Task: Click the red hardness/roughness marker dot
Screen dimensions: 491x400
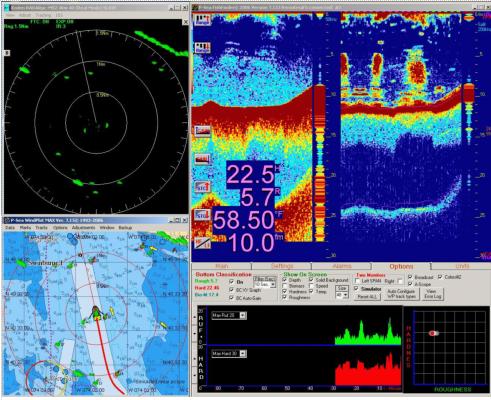Action: point(432,333)
